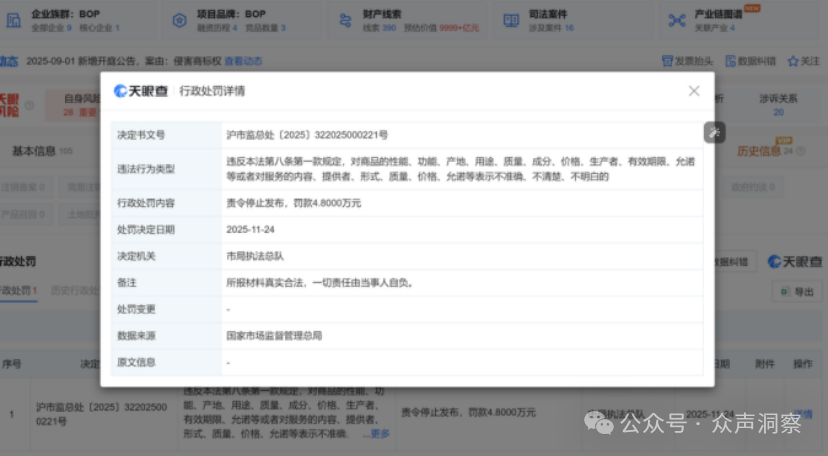828x456 pixels.
Task: Click 国家市场监督管理总局 data source text
Action: point(274,336)
